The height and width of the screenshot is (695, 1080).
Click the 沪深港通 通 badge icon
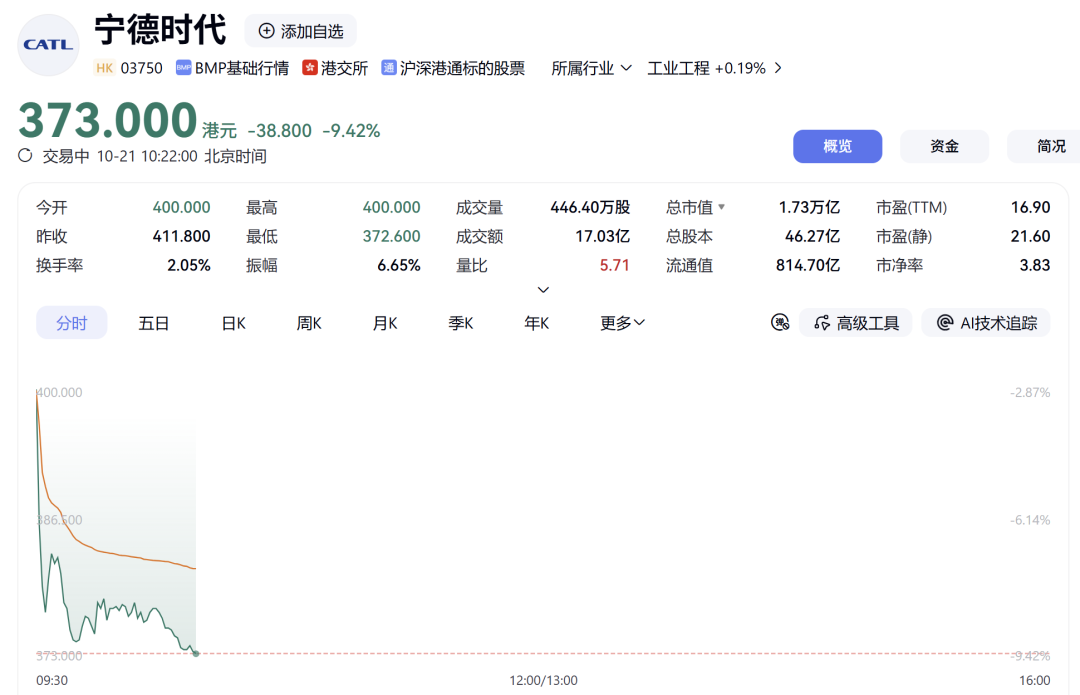[x=388, y=68]
